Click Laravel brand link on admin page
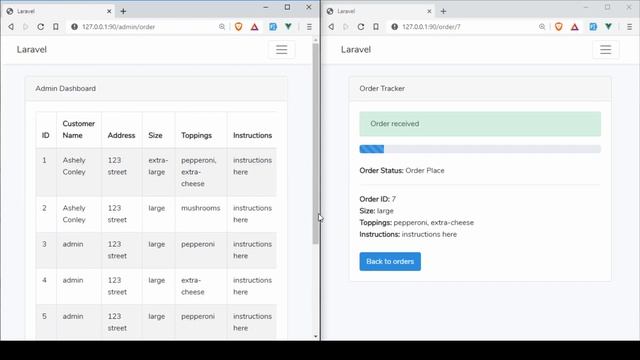The image size is (640, 360). click(x=32, y=49)
